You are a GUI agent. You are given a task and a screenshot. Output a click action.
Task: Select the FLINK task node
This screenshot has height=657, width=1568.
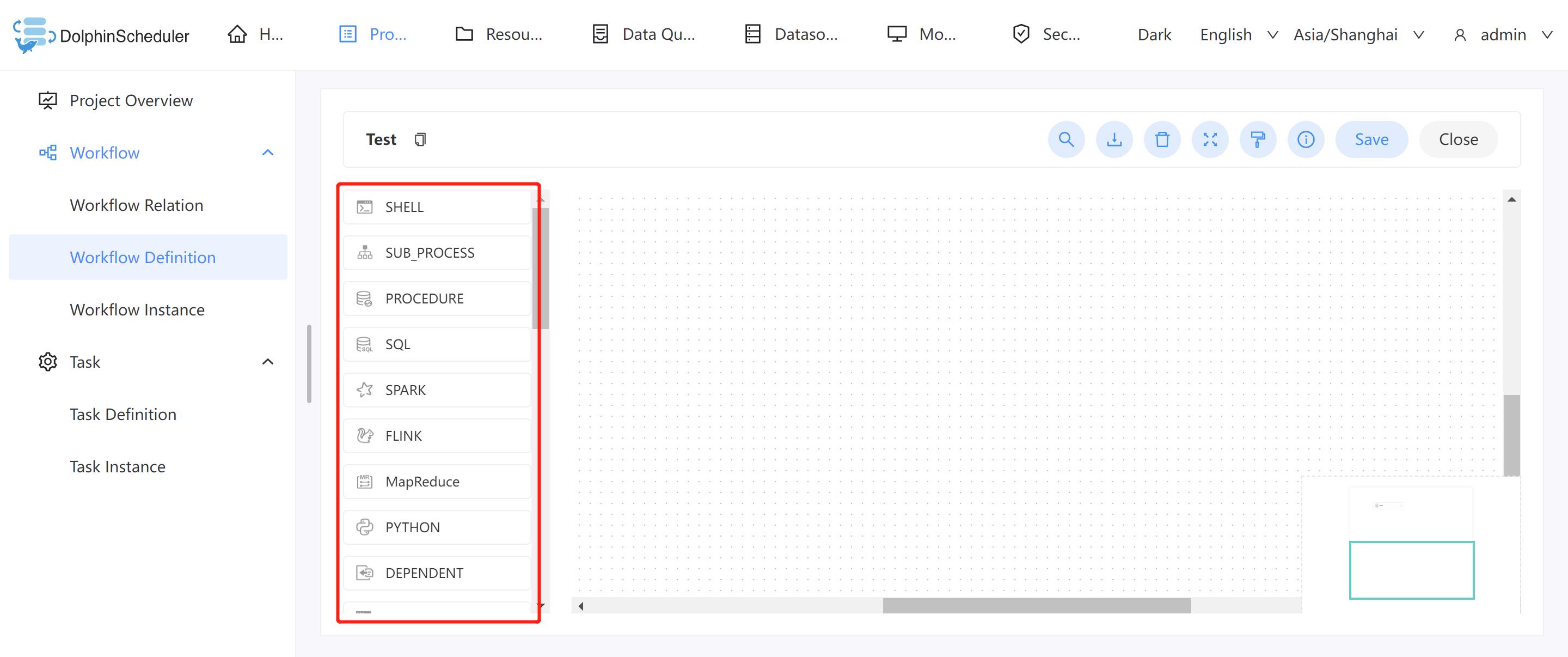[x=437, y=436]
